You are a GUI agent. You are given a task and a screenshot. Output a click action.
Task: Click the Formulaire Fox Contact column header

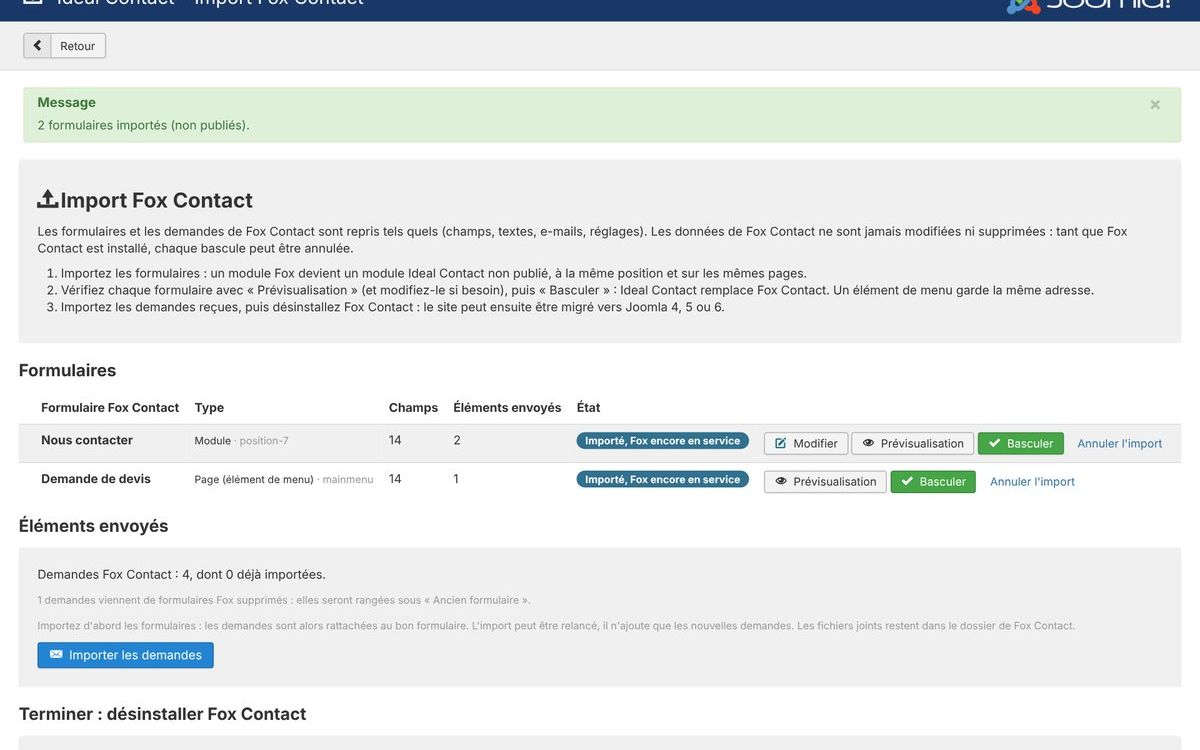pyautogui.click(x=110, y=408)
